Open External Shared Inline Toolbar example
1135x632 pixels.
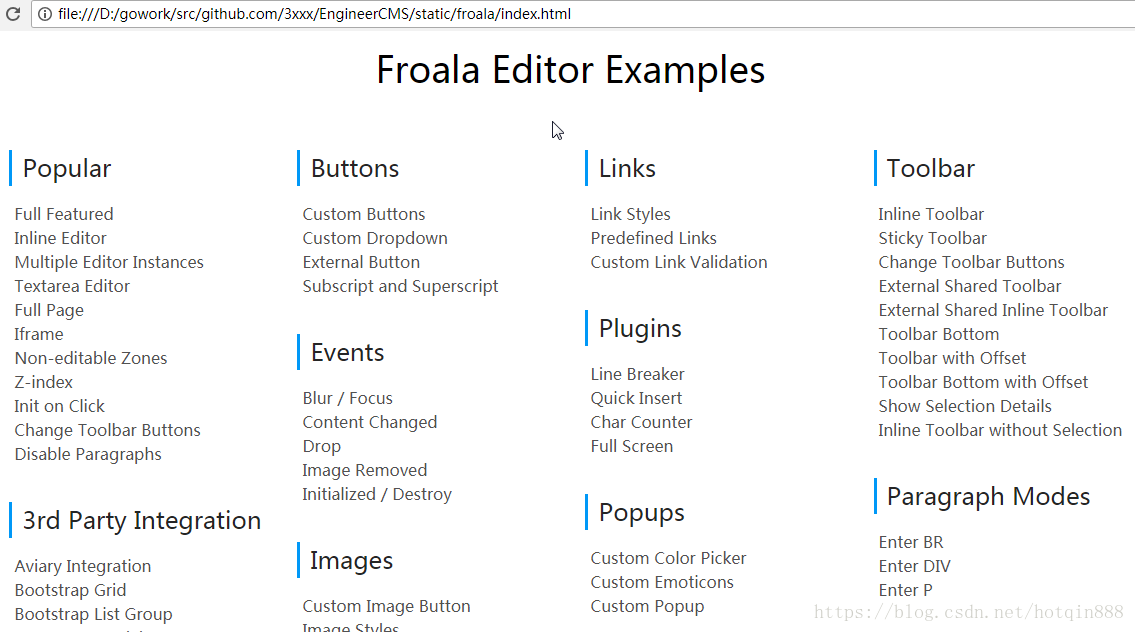coord(992,310)
